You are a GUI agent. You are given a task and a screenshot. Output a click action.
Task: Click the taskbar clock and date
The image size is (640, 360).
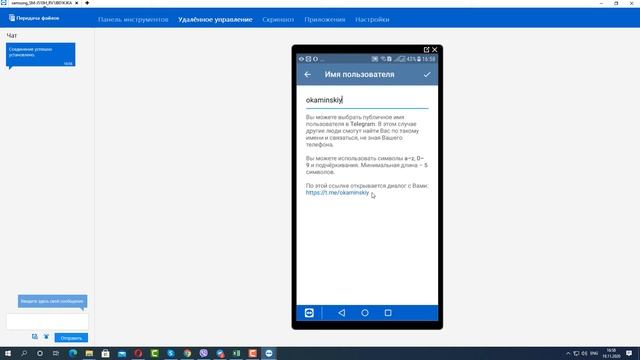point(611,353)
